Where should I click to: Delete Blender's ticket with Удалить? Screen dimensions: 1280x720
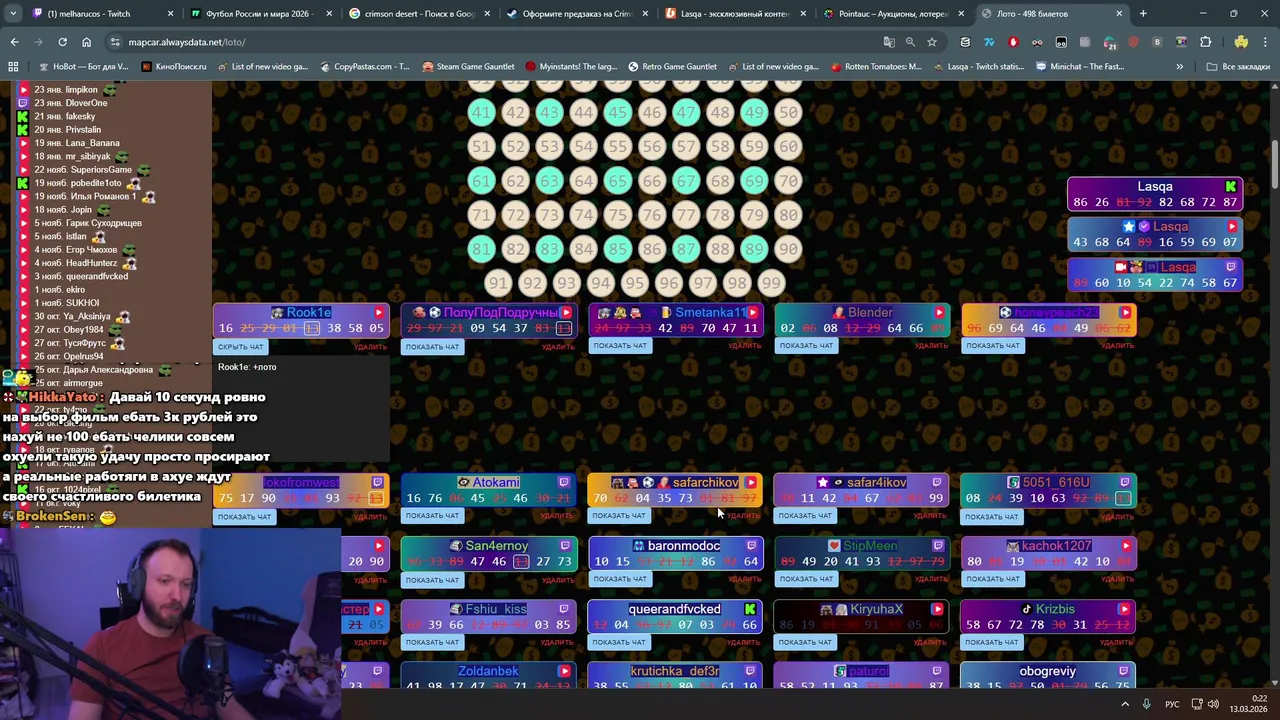(931, 346)
